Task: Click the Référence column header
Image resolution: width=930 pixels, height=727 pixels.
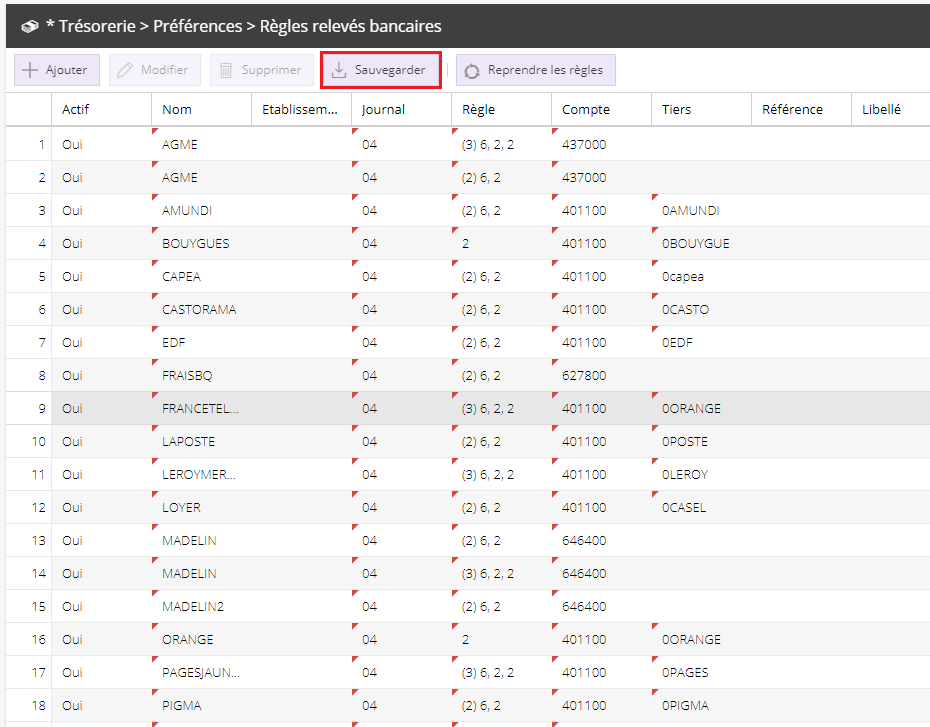Action: click(802, 109)
